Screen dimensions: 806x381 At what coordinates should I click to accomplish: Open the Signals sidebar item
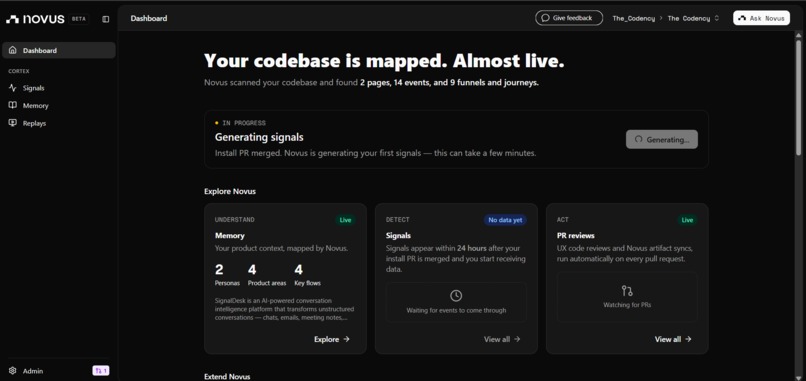click(59, 88)
